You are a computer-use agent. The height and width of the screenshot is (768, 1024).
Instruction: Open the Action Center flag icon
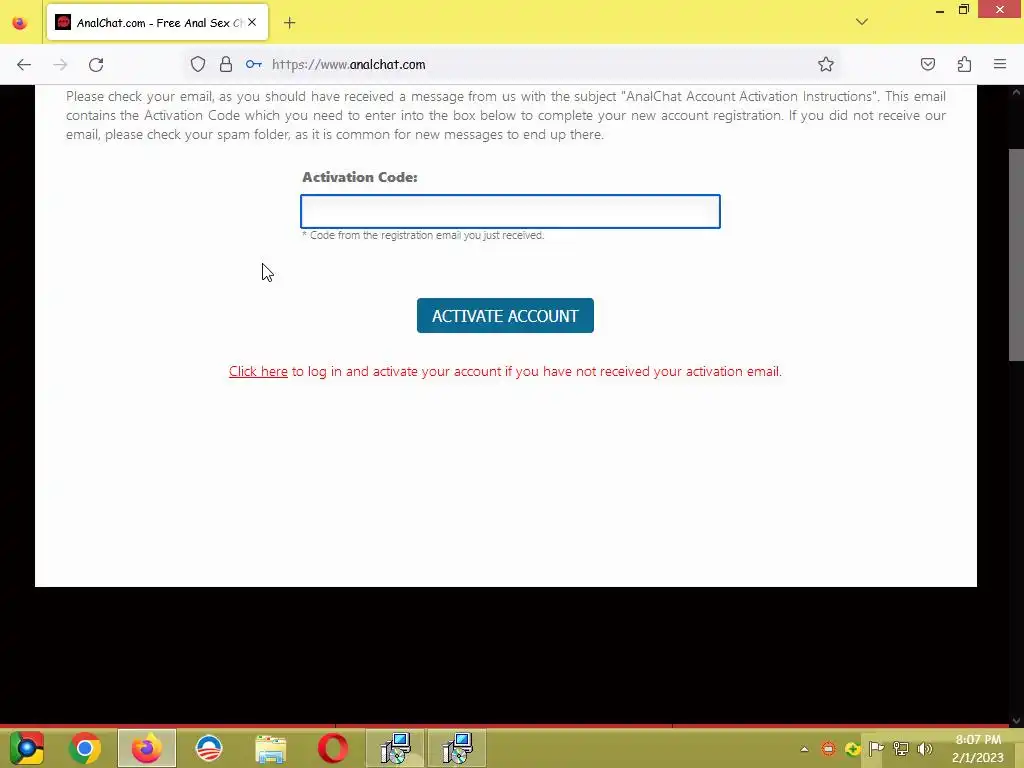click(x=876, y=748)
